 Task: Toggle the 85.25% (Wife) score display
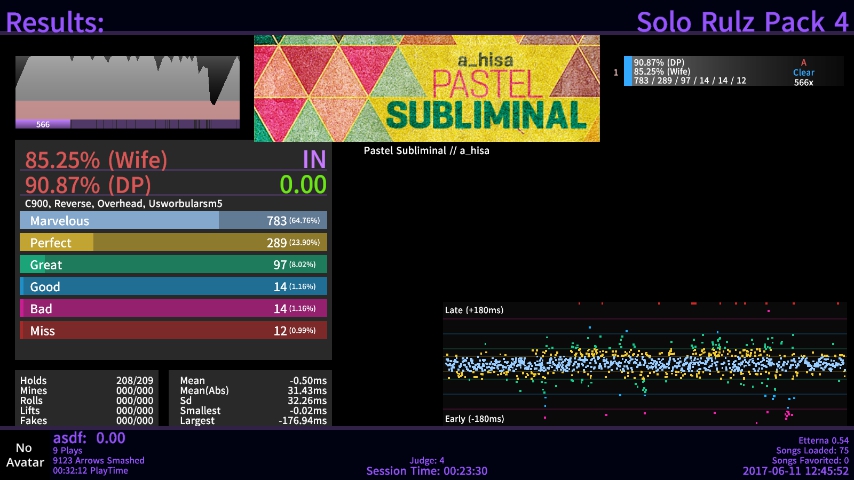click(x=96, y=160)
